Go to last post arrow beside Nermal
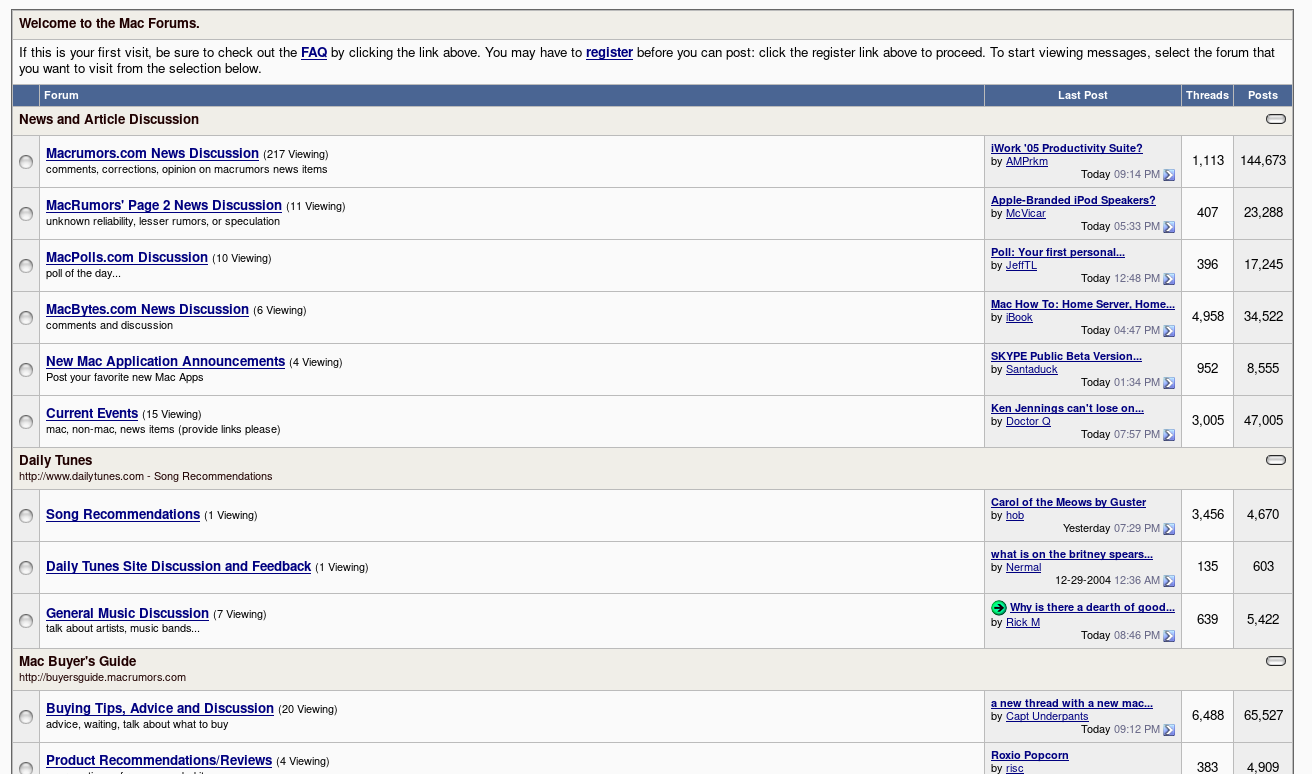This screenshot has height=774, width=1312. [1169, 581]
